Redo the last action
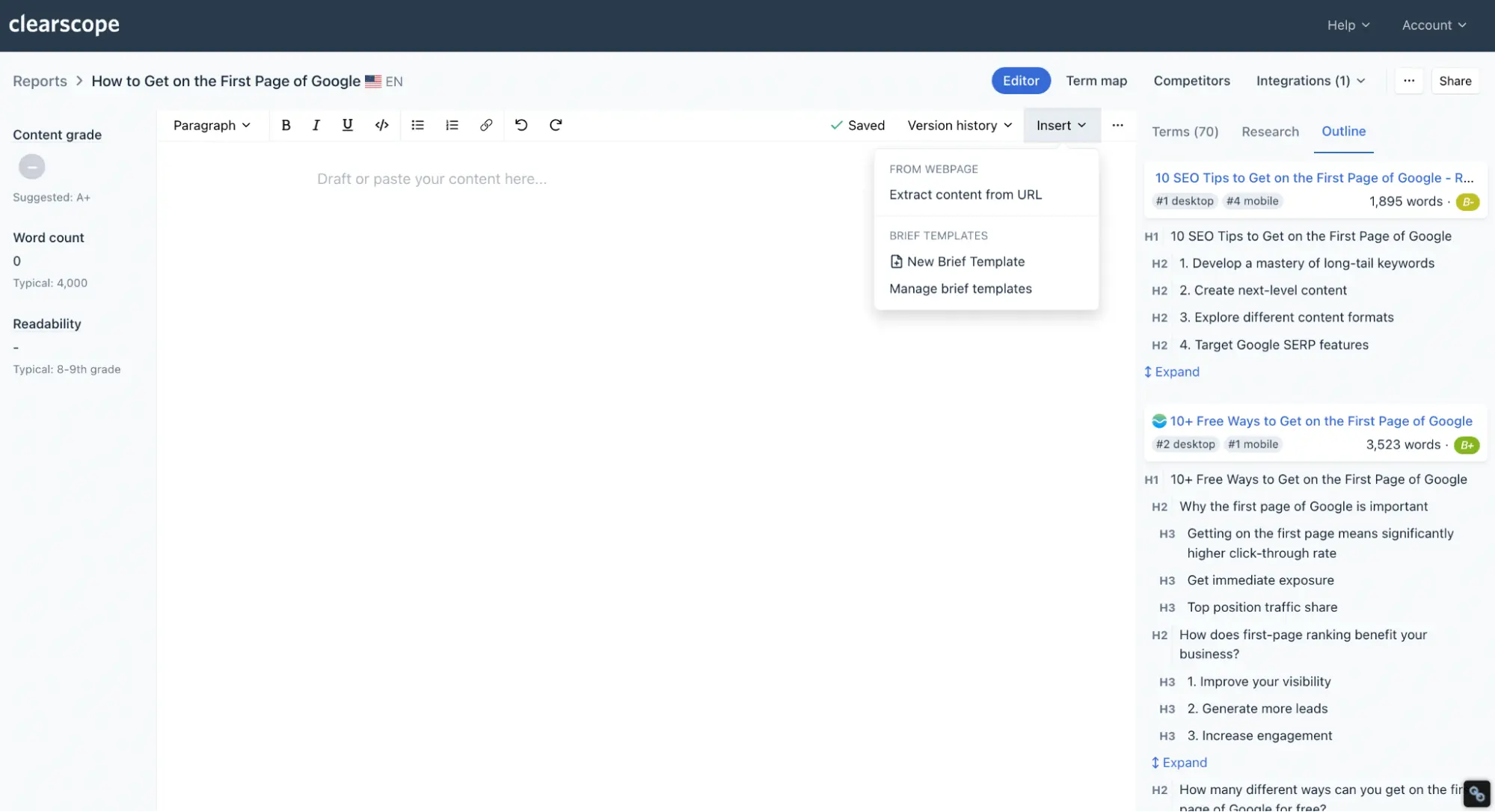1495x812 pixels. point(556,125)
